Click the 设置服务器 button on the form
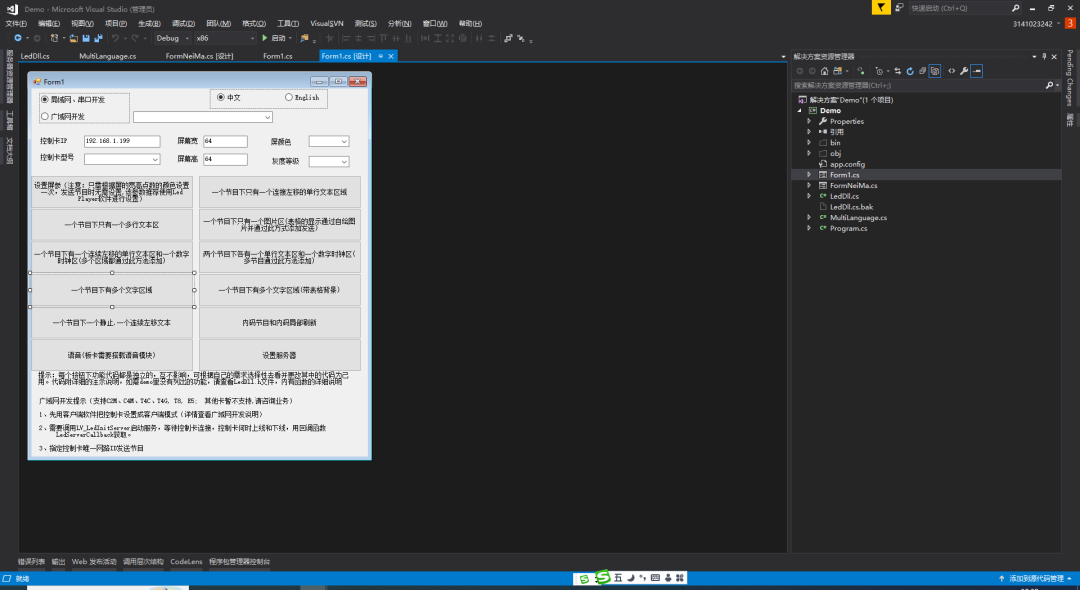 click(x=279, y=355)
